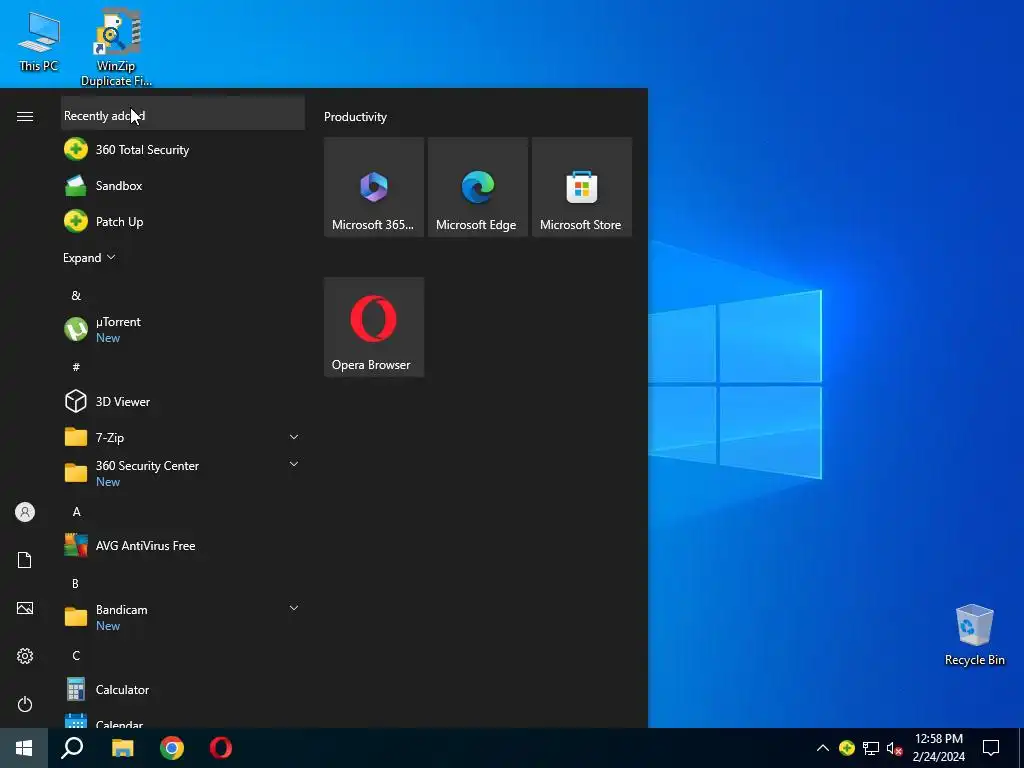Open network status tray icon
1024x768 pixels.
tap(871, 748)
